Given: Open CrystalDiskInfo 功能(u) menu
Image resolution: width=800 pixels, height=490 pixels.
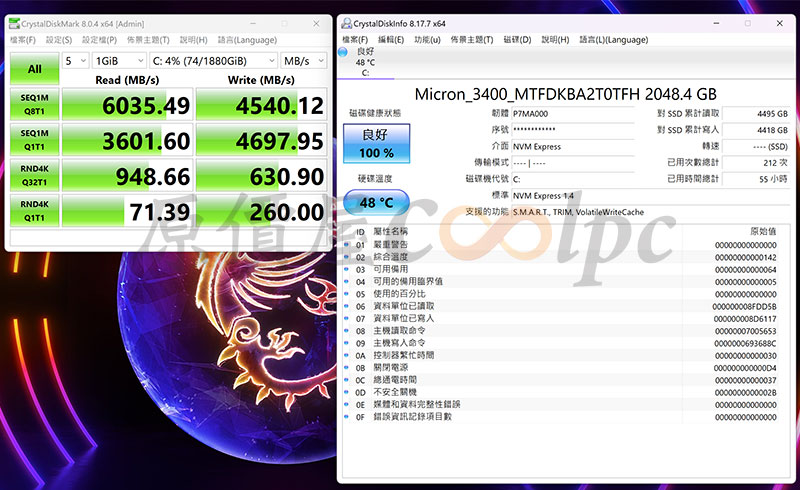Looking at the screenshot, I should (427, 39).
